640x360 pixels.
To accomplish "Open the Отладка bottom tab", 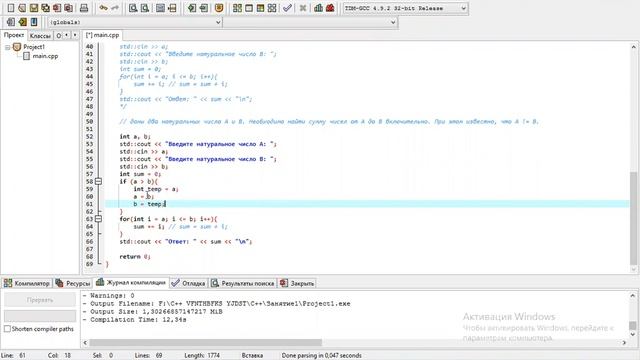I will [x=189, y=283].
